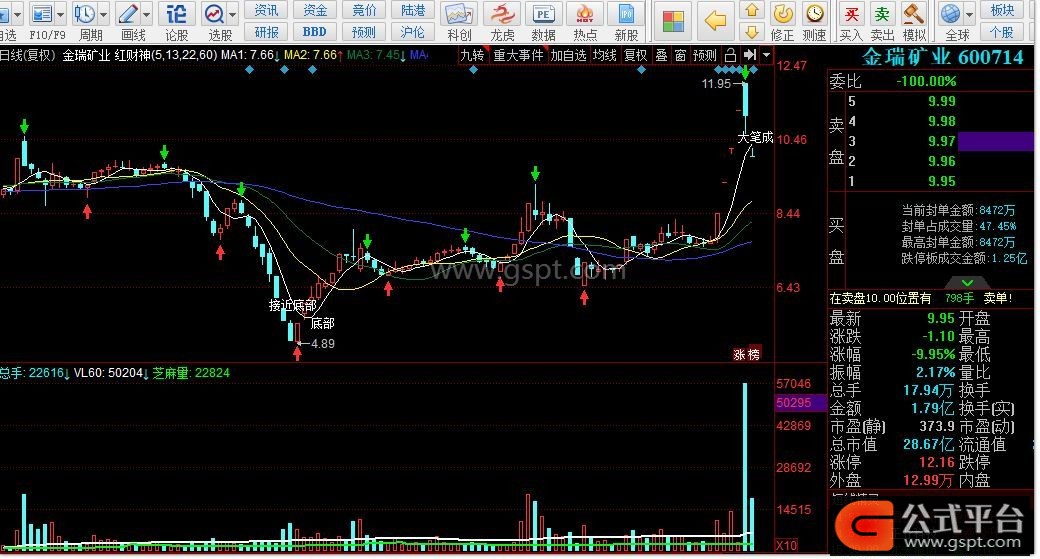Open the 沪伦 button
The width and height of the screenshot is (1040, 559).
point(413,32)
